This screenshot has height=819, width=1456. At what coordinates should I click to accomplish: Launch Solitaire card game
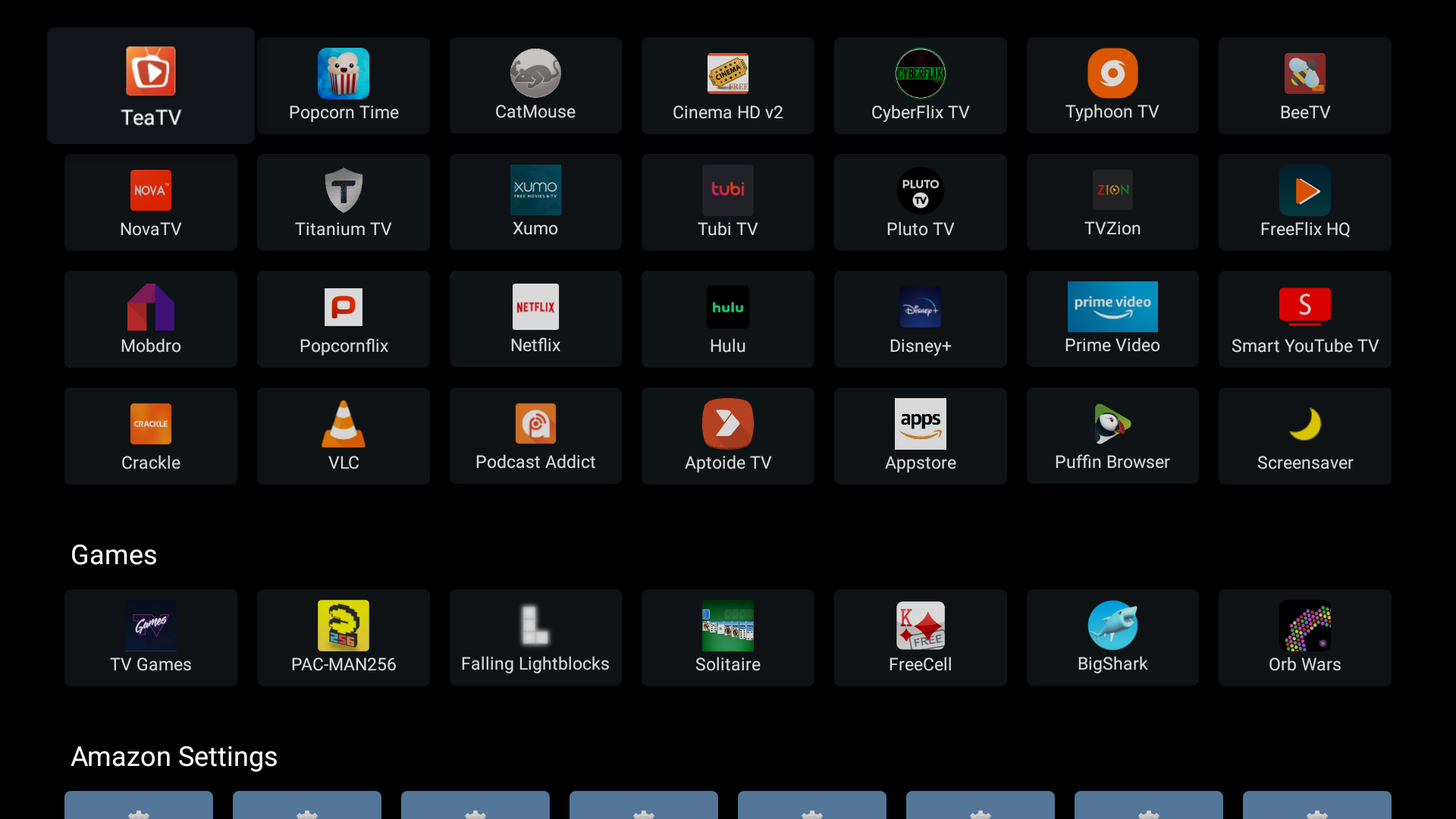pos(728,637)
